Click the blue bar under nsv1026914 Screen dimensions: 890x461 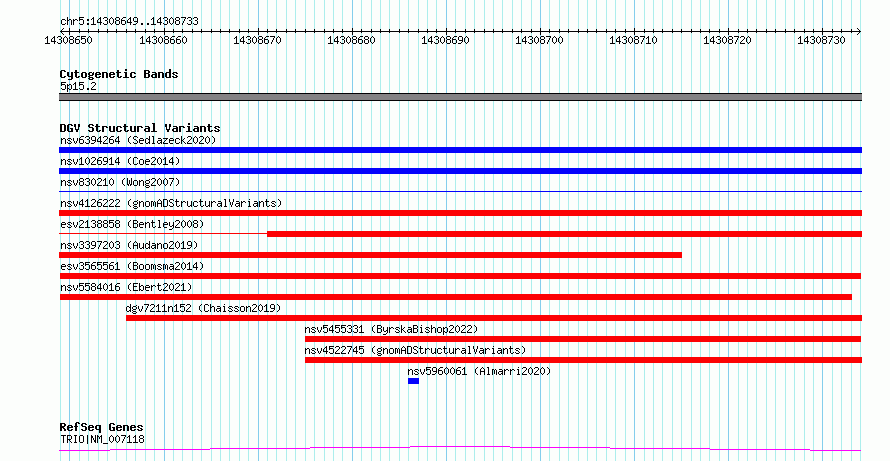point(460,171)
